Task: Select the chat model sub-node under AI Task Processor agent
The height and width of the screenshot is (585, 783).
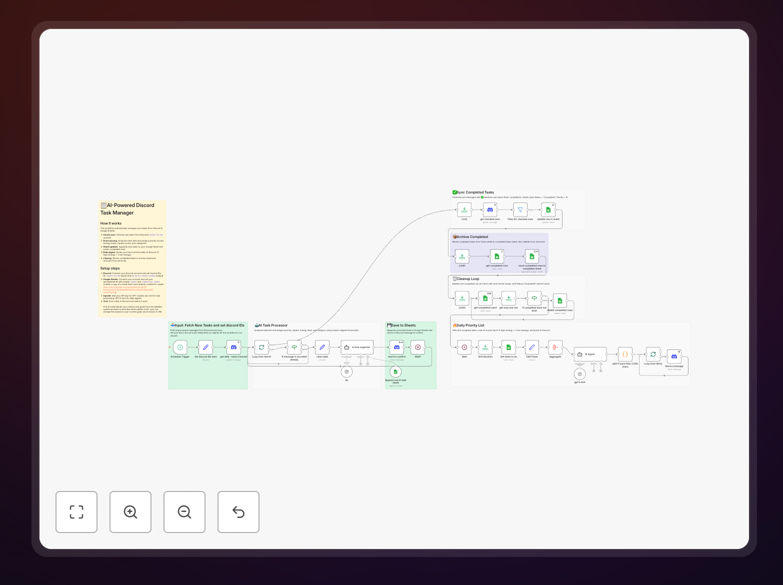Action: point(347,372)
